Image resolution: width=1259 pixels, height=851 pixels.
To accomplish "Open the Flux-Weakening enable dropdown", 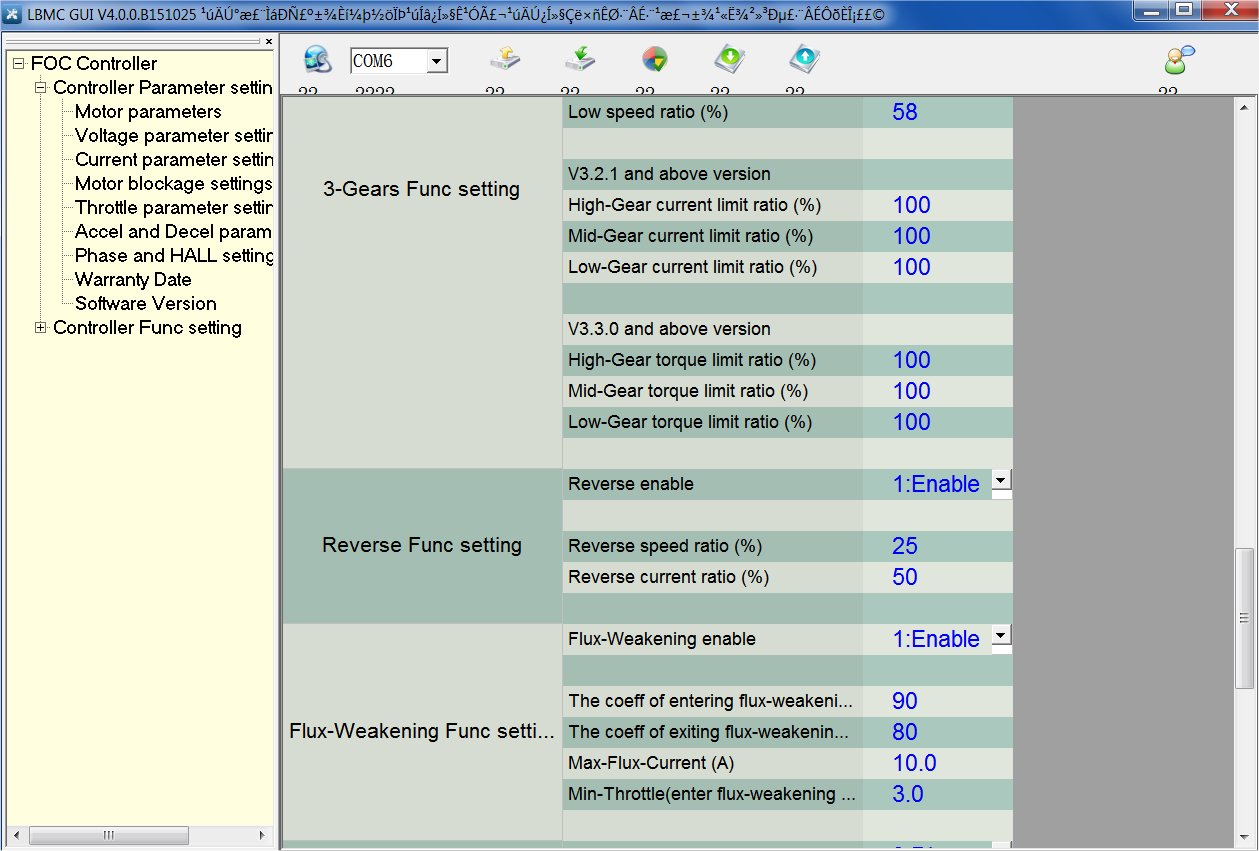I will pos(1001,636).
